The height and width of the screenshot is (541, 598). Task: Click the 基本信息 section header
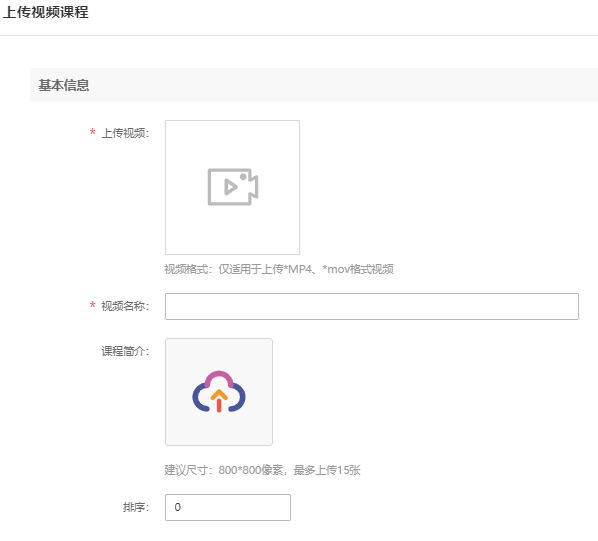pos(64,85)
